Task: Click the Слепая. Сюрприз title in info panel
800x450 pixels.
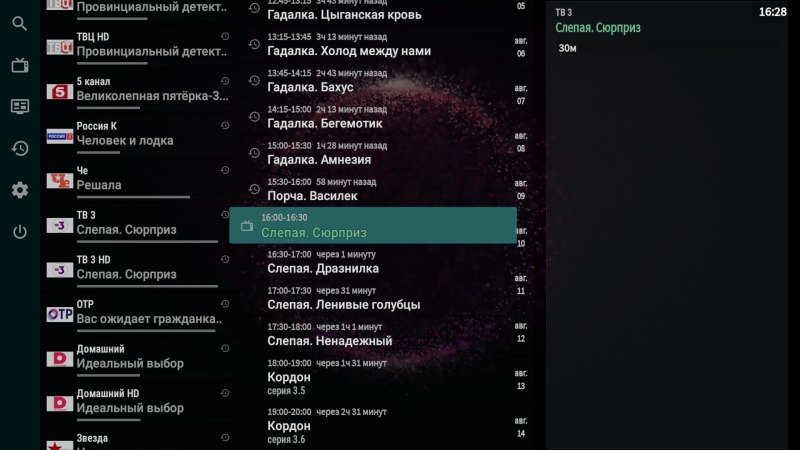Action: (x=597, y=28)
